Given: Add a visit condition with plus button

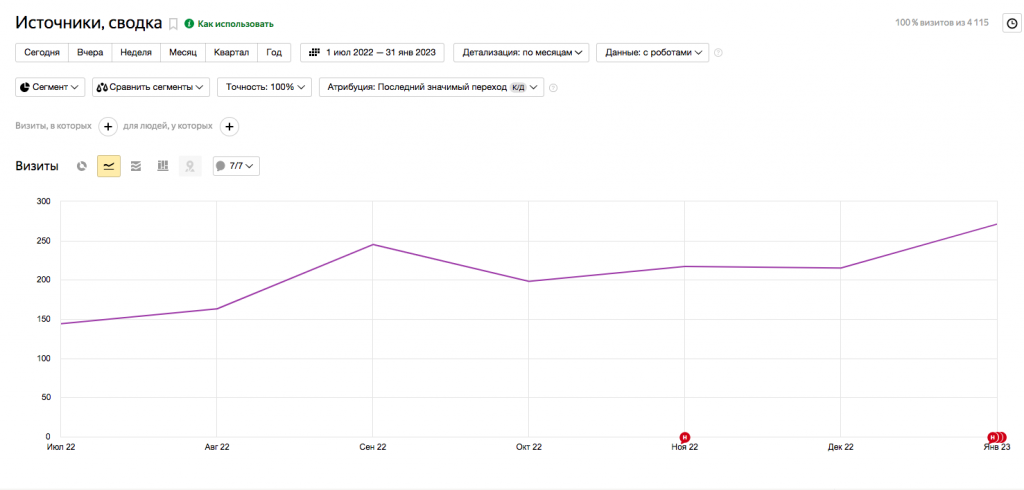Looking at the screenshot, I should pos(108,126).
